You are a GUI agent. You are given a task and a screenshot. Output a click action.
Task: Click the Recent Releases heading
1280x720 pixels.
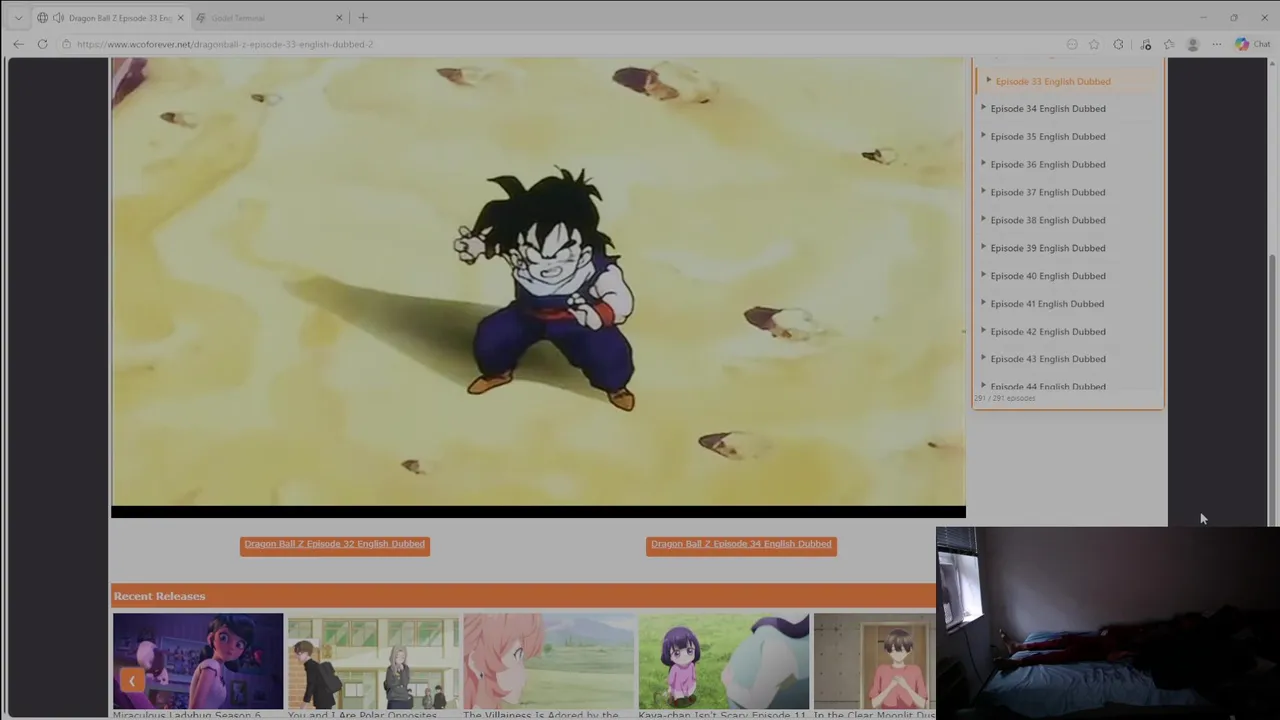(x=159, y=596)
